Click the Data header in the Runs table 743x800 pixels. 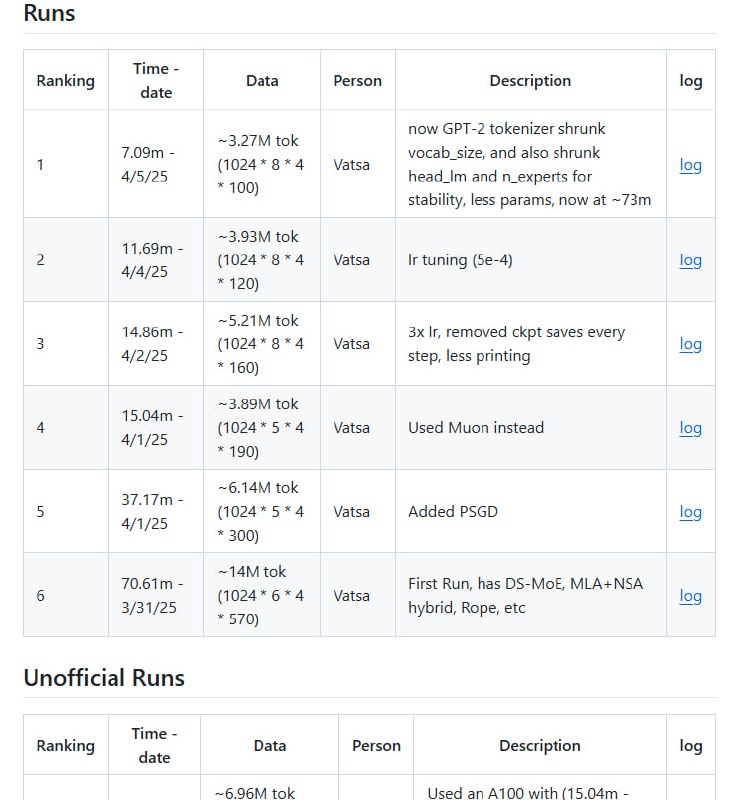(262, 81)
